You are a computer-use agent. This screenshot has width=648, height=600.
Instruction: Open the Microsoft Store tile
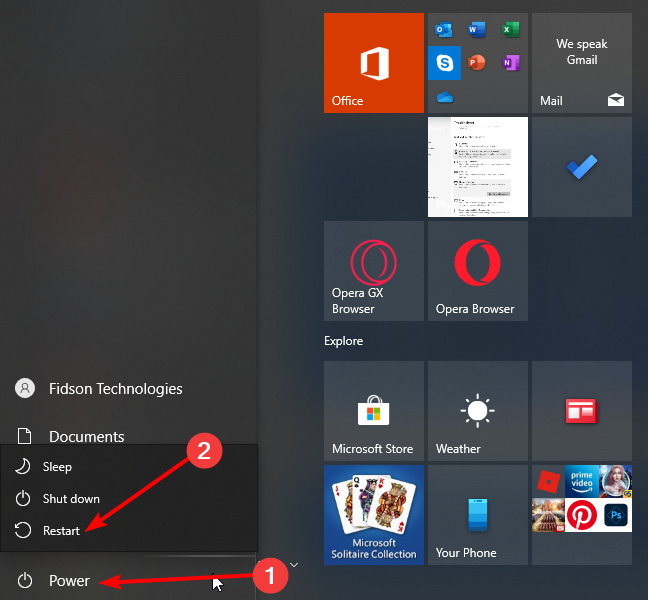coord(374,411)
